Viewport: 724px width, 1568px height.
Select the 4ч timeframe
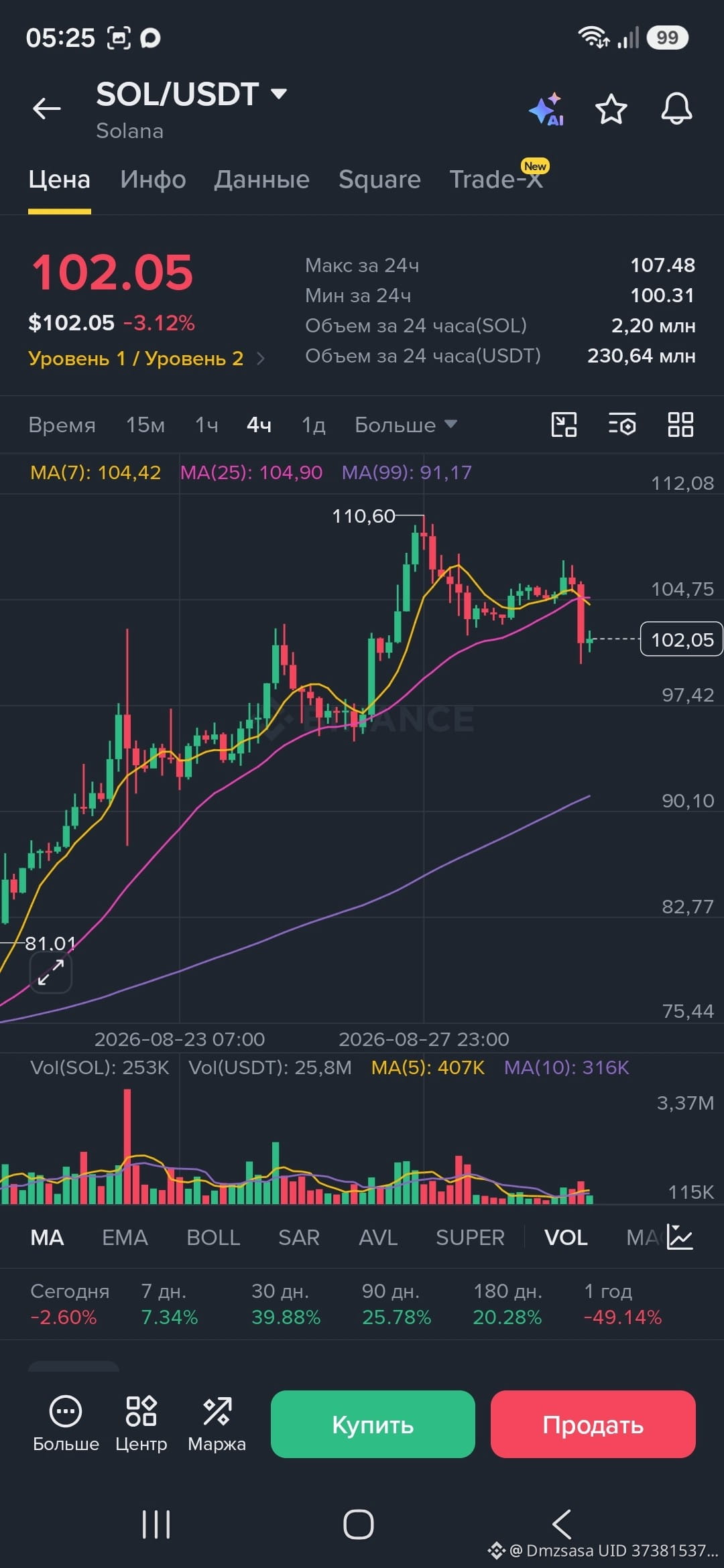(259, 425)
